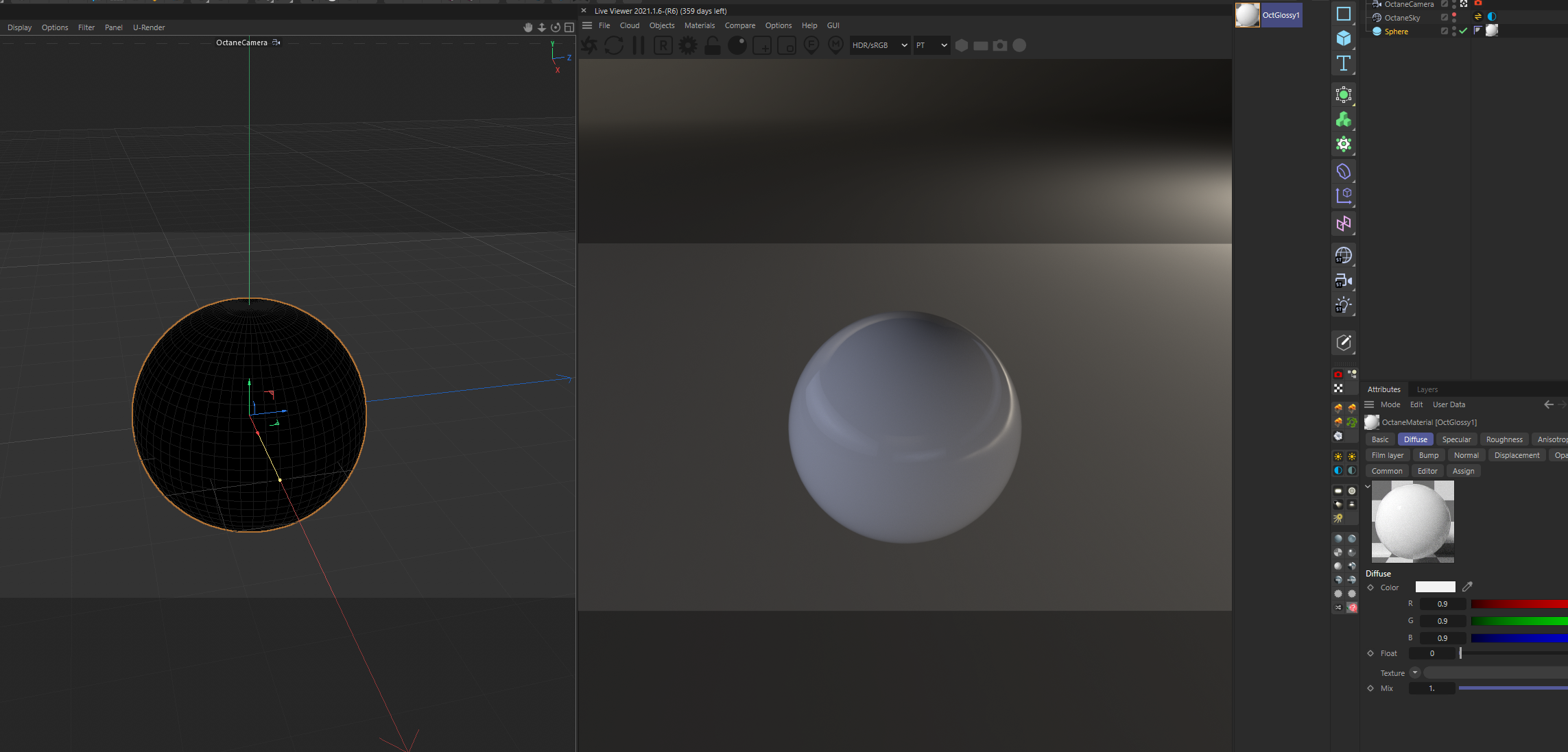Viewport: 1568px width, 752px height.
Task: Toggle the Sphere green enable checkmark
Action: [x=1463, y=31]
